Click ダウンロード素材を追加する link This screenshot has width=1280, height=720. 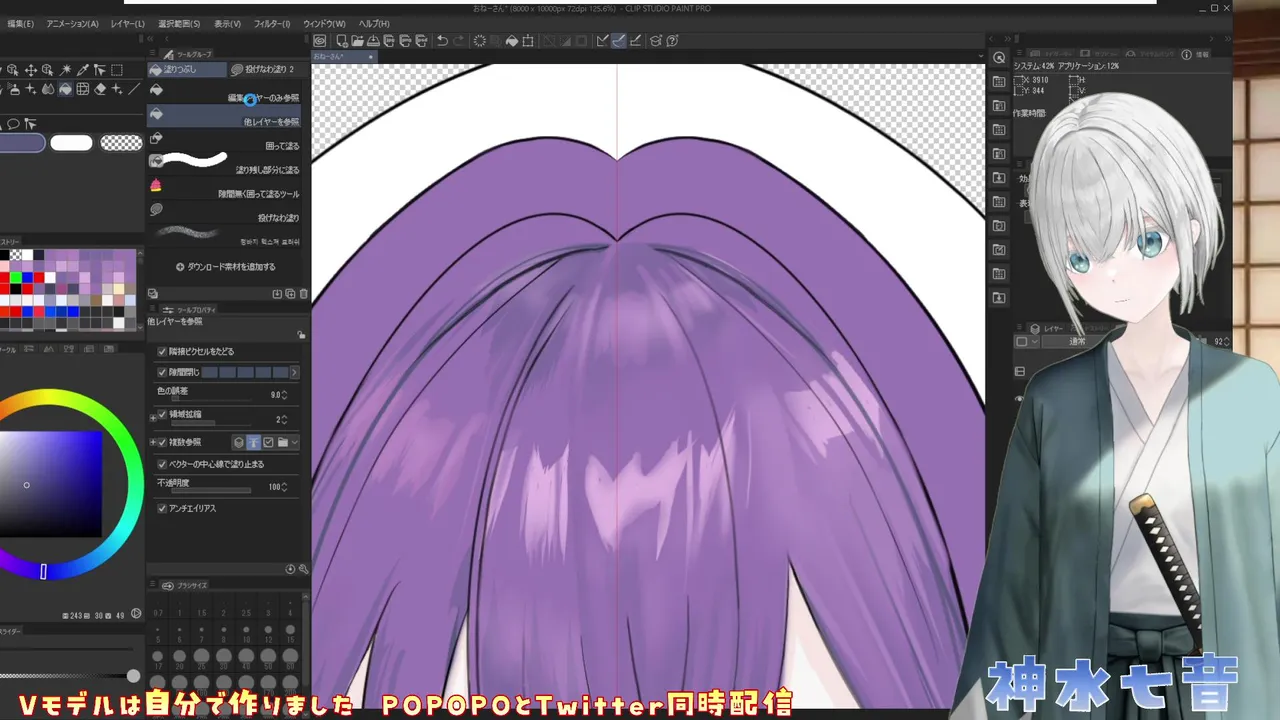point(226,267)
